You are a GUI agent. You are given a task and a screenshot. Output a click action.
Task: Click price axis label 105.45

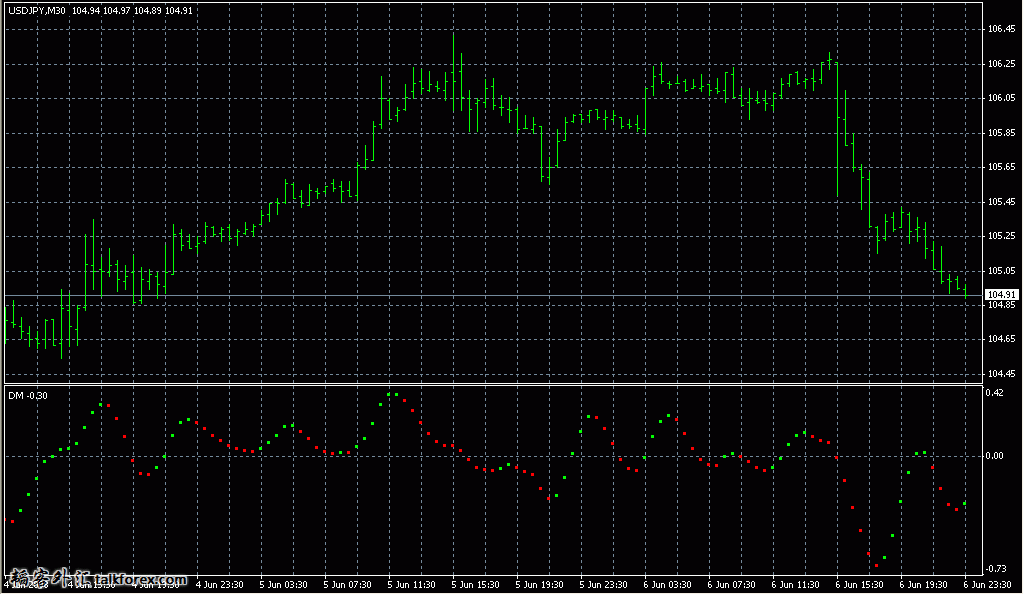pos(1001,202)
